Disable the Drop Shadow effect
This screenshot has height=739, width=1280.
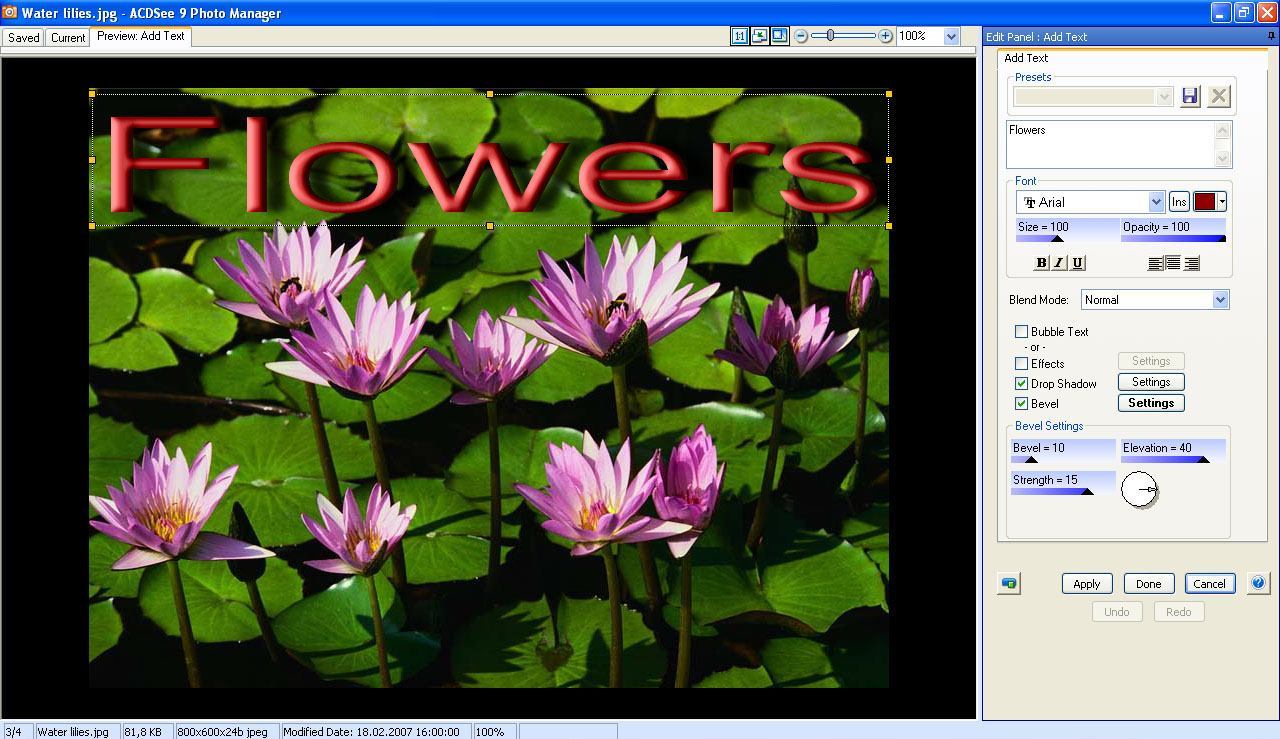[1022, 383]
